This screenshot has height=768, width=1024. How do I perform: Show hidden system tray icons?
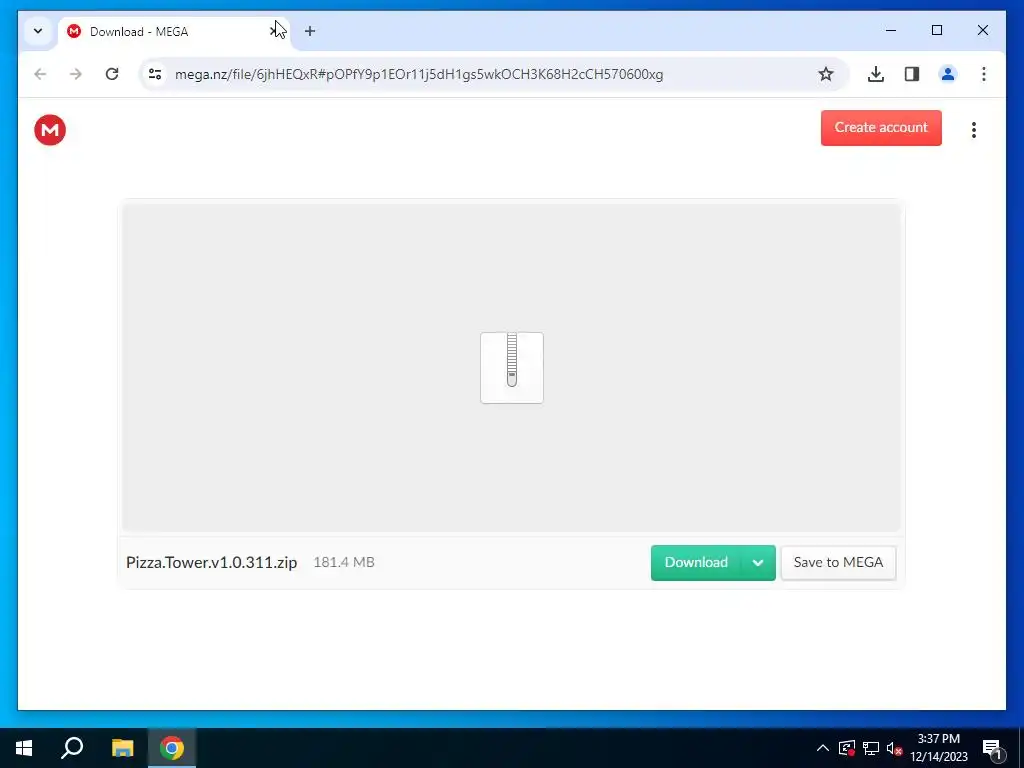click(823, 748)
